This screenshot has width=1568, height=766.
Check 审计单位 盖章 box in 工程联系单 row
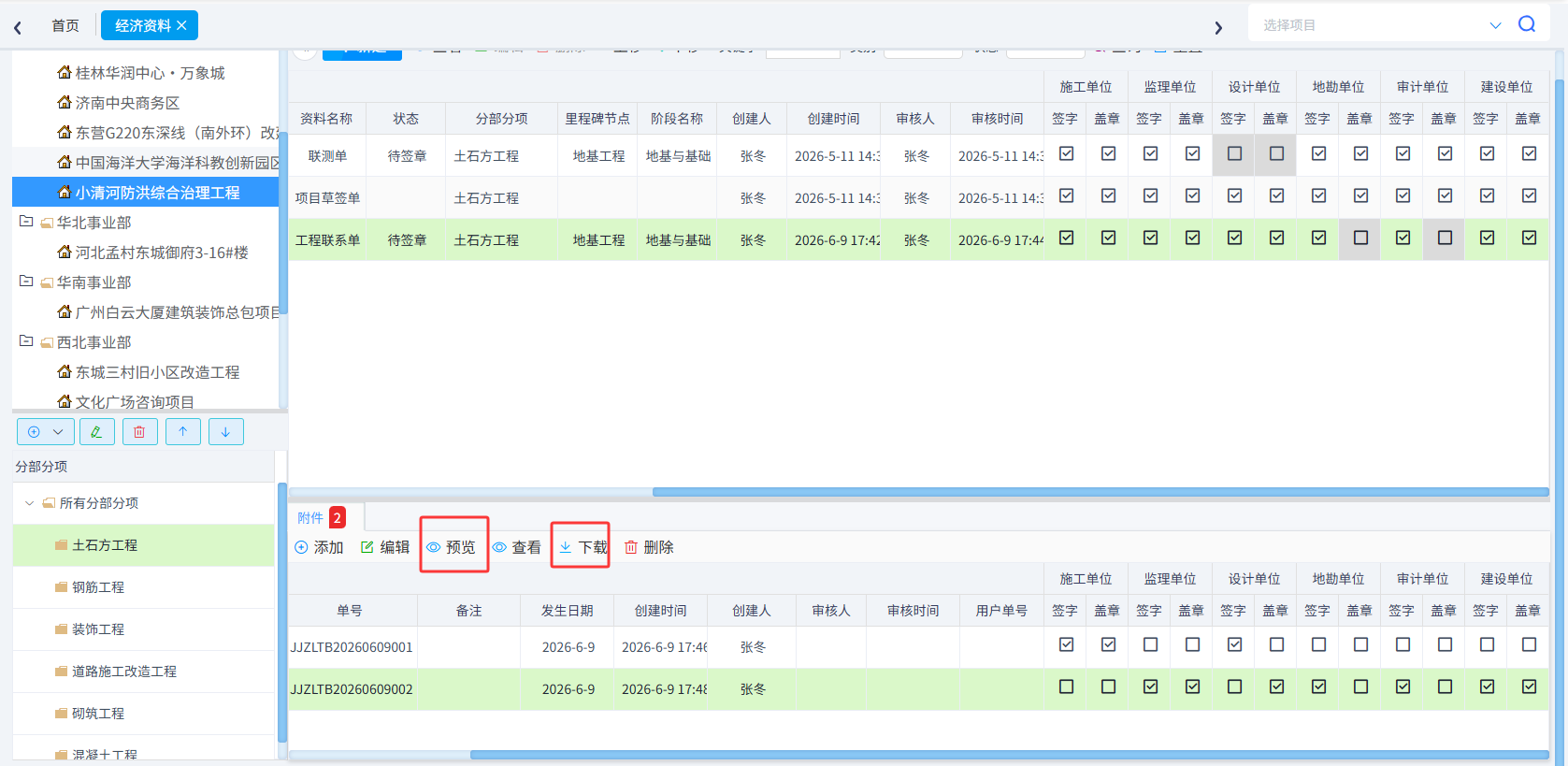(1445, 238)
